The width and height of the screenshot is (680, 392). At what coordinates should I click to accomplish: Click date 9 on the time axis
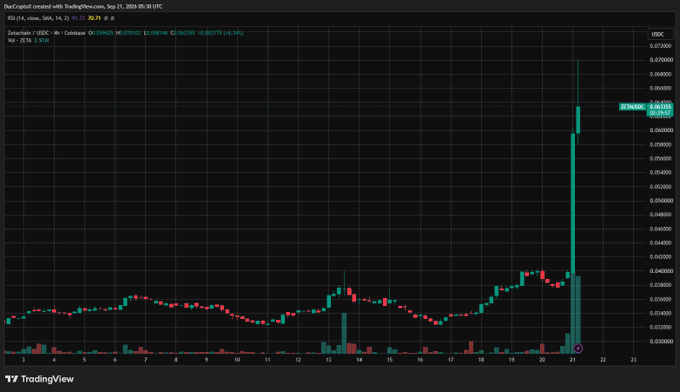206,360
